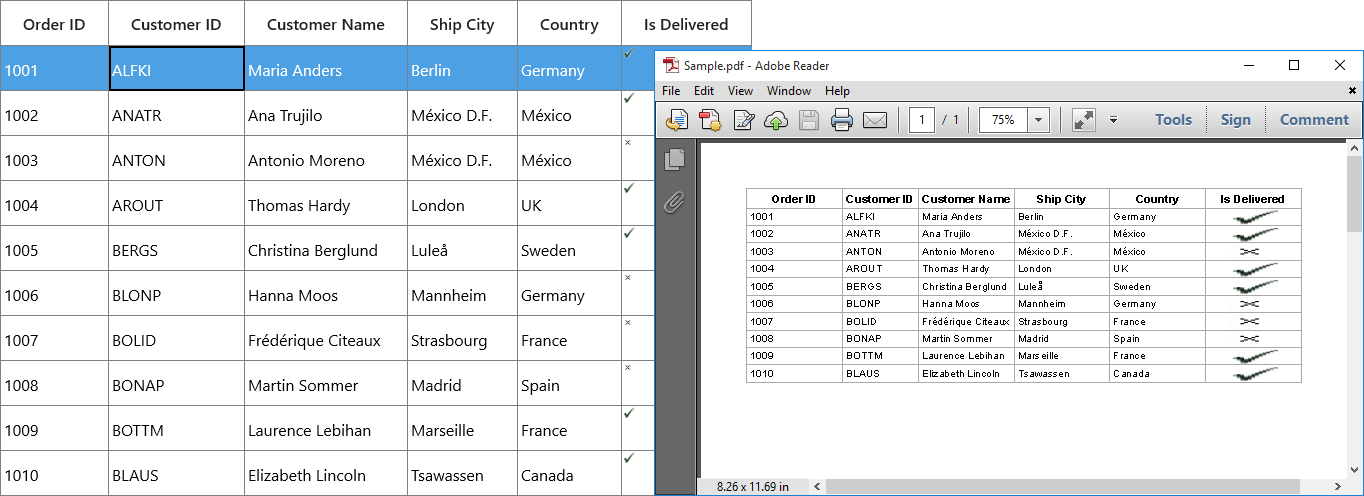Click the page size label 8.26 x 11.69 in
The image size is (1364, 496).
click(x=752, y=487)
